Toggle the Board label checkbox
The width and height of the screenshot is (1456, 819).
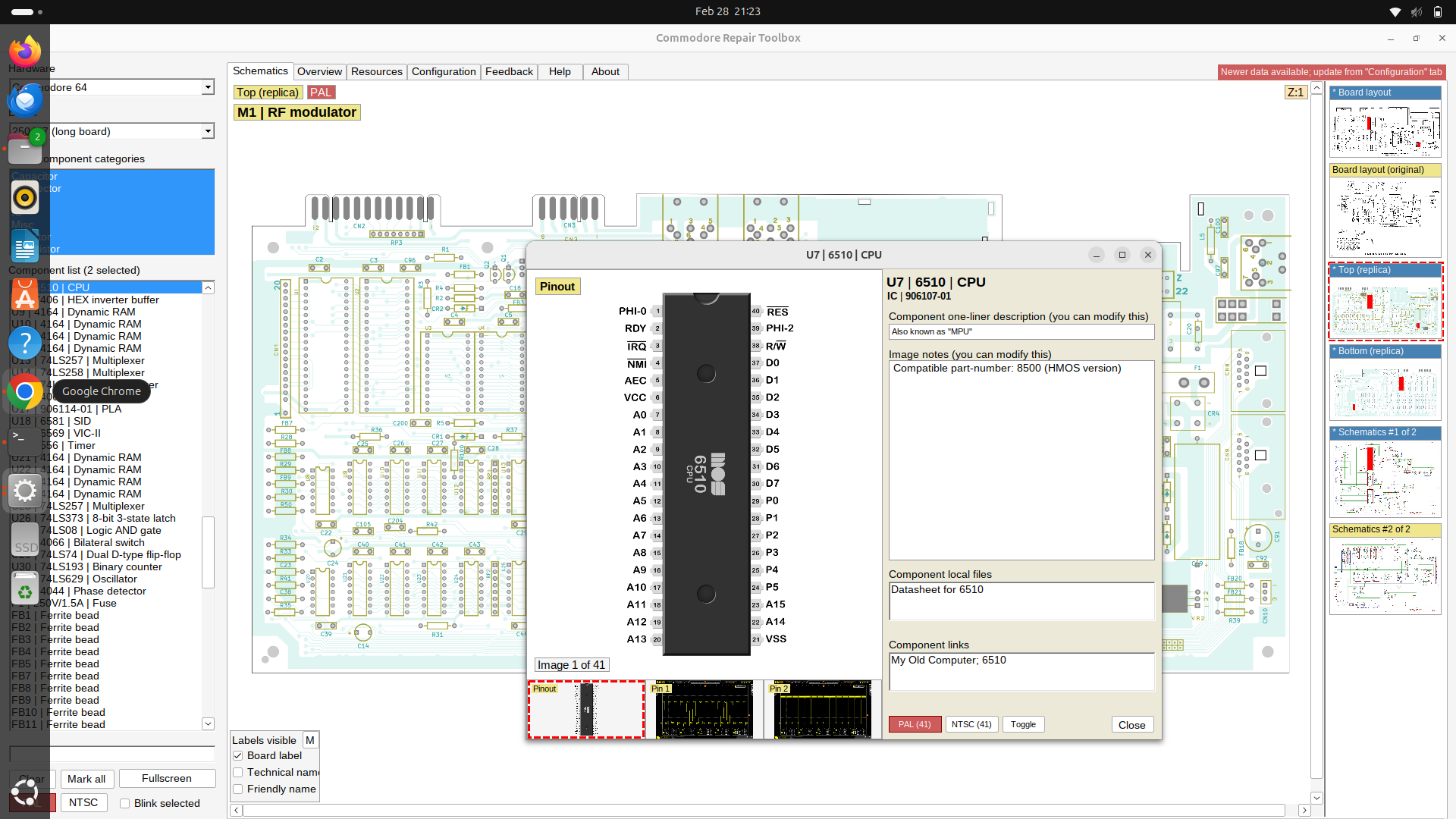pos(238,755)
